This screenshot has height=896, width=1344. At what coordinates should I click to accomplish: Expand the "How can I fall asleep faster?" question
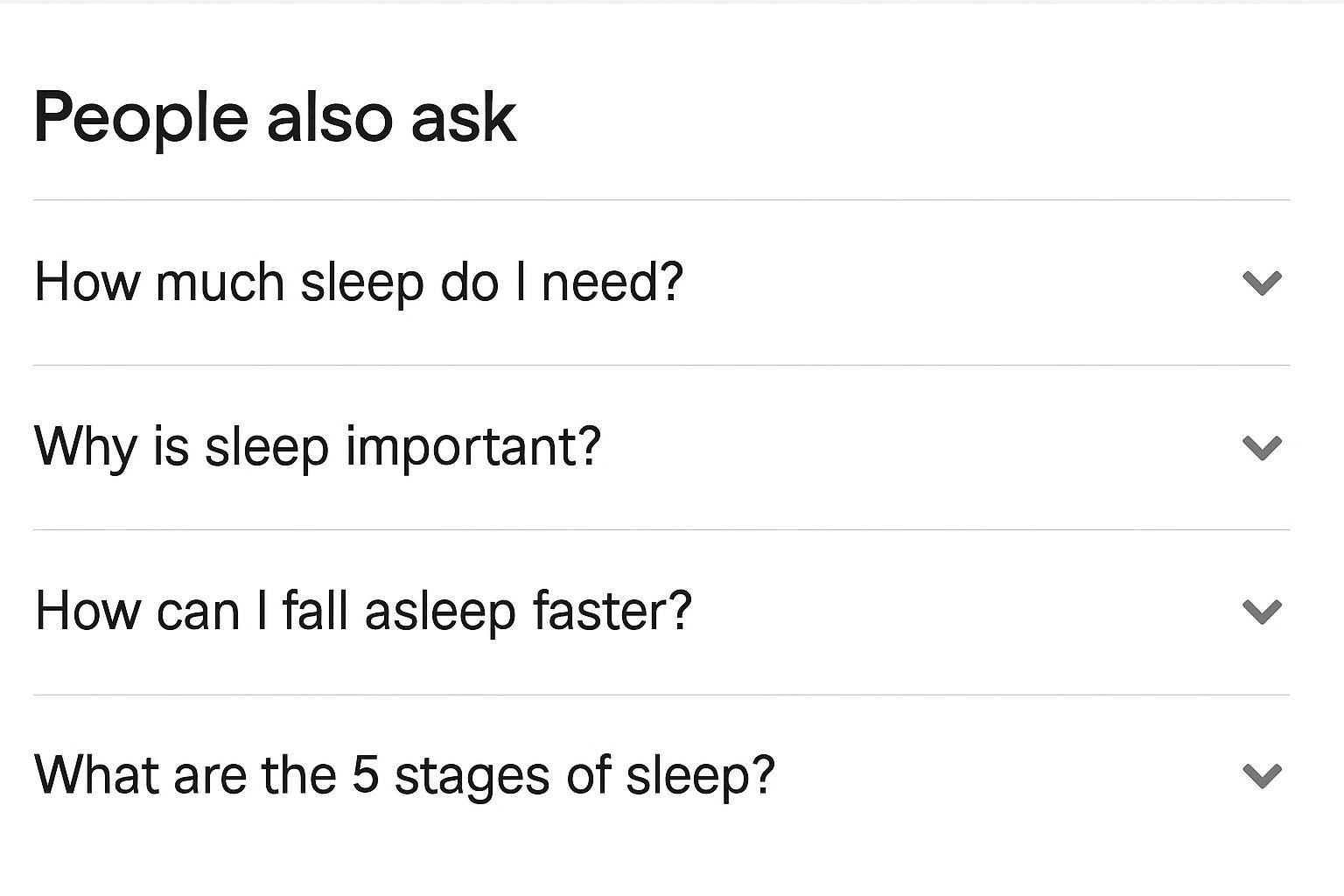363,611
